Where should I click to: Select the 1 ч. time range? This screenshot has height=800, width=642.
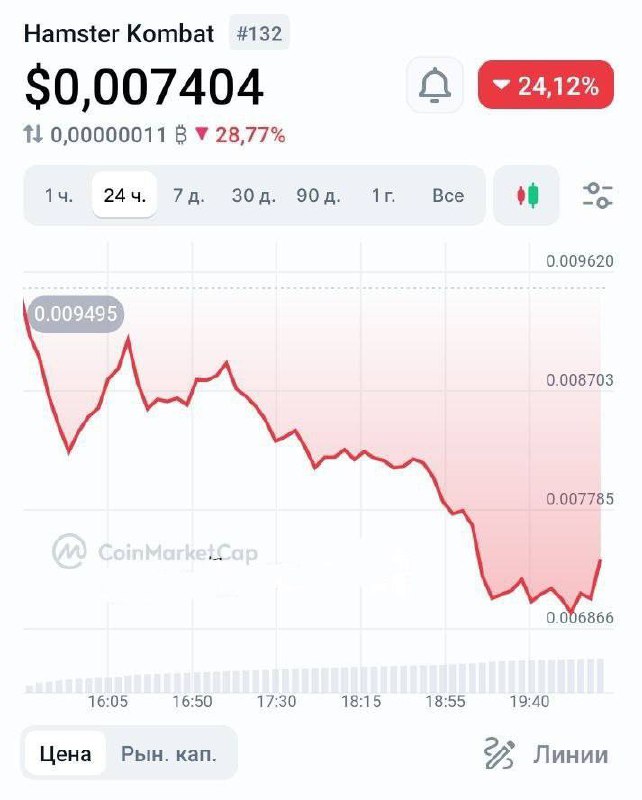click(x=59, y=195)
